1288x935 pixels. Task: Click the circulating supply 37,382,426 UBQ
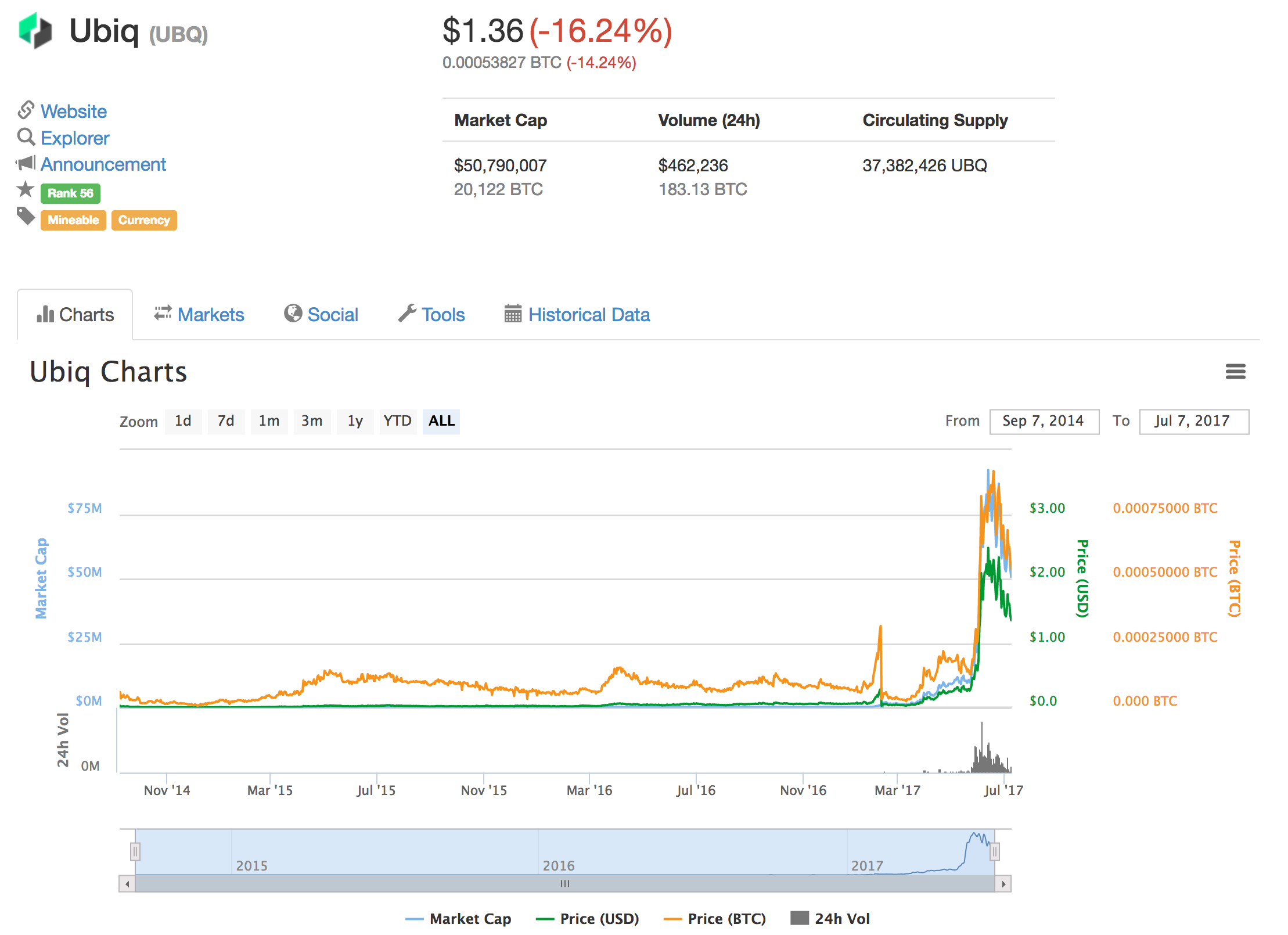point(924,166)
